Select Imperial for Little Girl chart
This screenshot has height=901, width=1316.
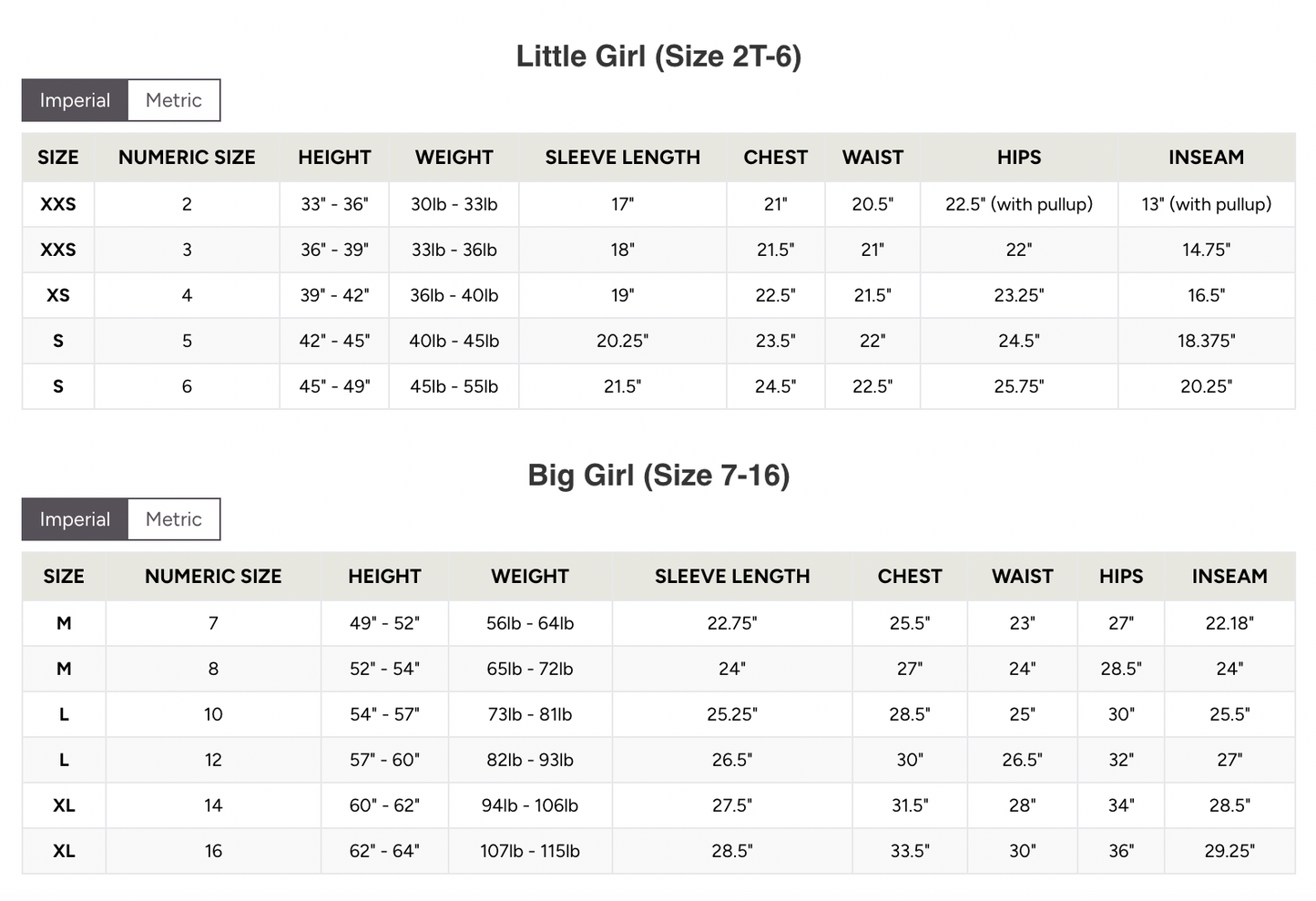pos(75,100)
